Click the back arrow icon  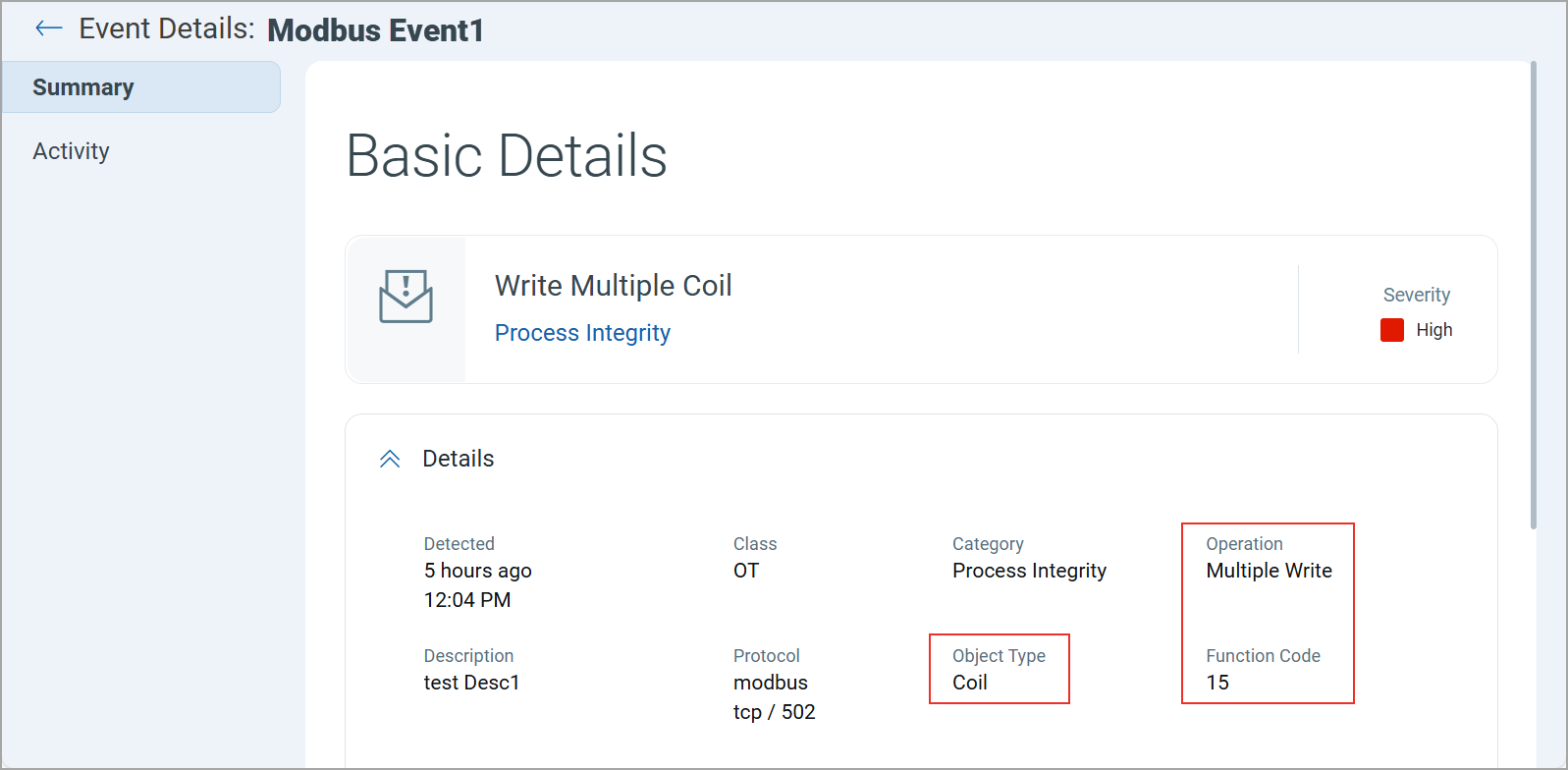point(48,28)
